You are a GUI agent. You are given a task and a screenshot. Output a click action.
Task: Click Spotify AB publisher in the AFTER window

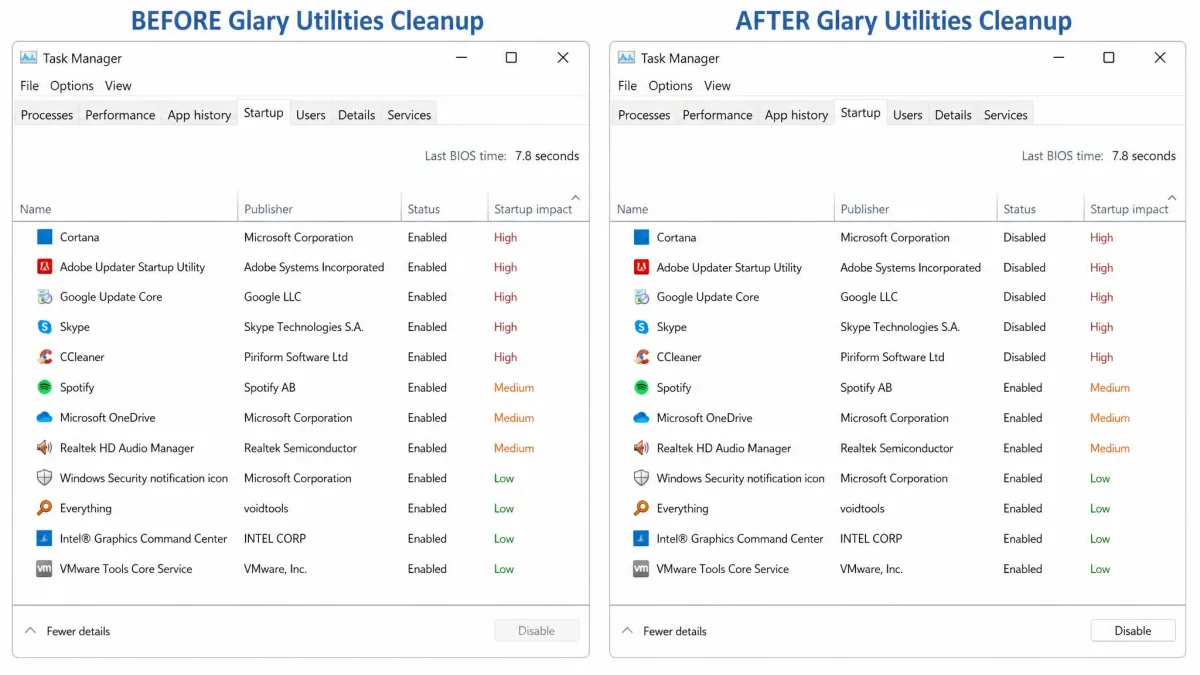coord(866,387)
